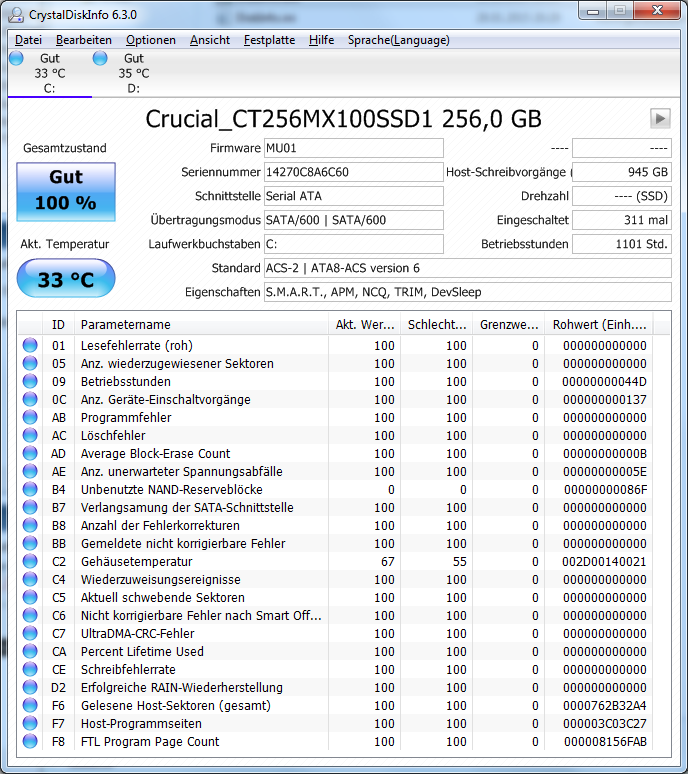Click the ID column header
688x774 pixels.
(58, 324)
